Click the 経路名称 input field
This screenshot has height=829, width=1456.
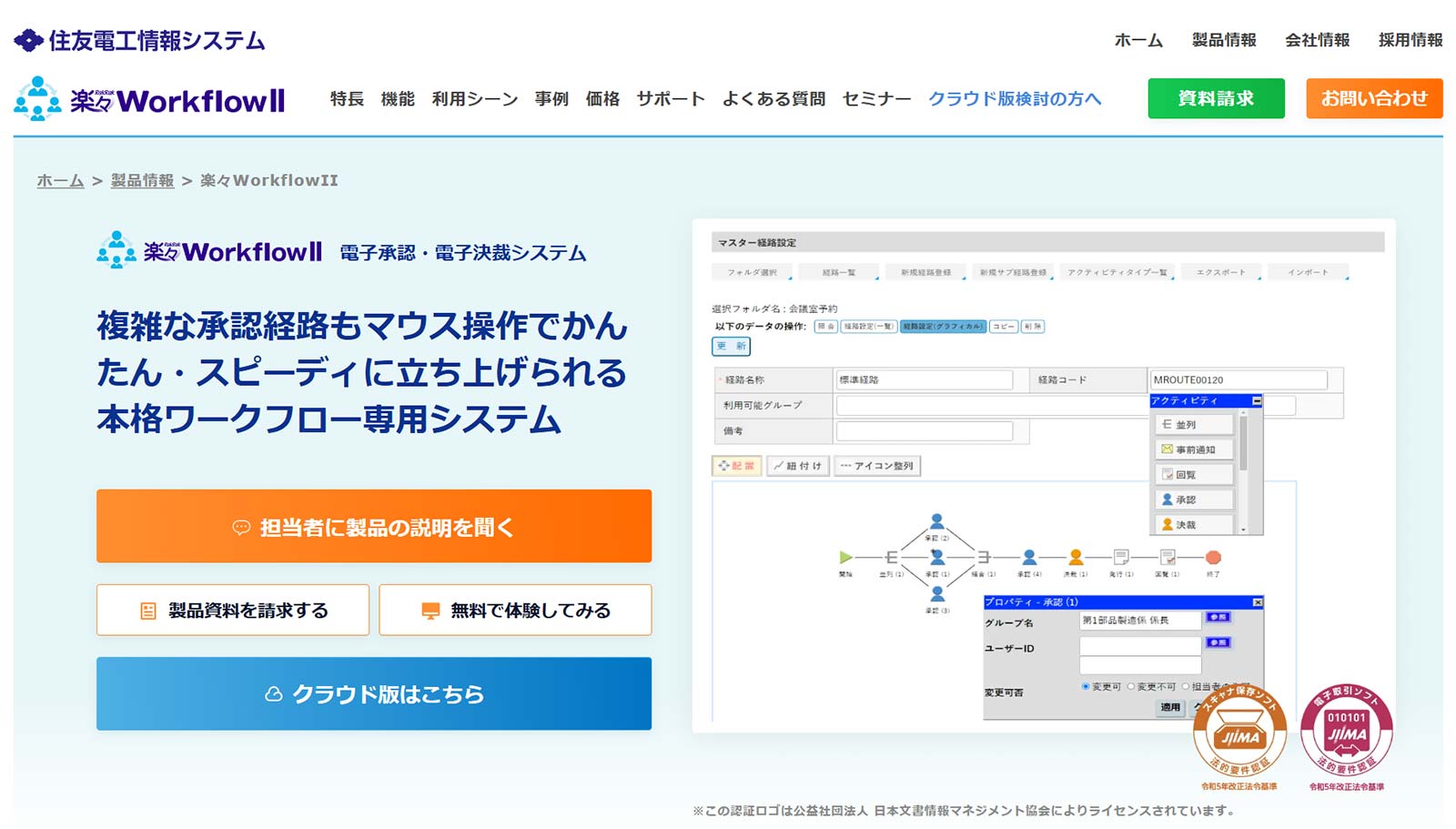point(924,379)
